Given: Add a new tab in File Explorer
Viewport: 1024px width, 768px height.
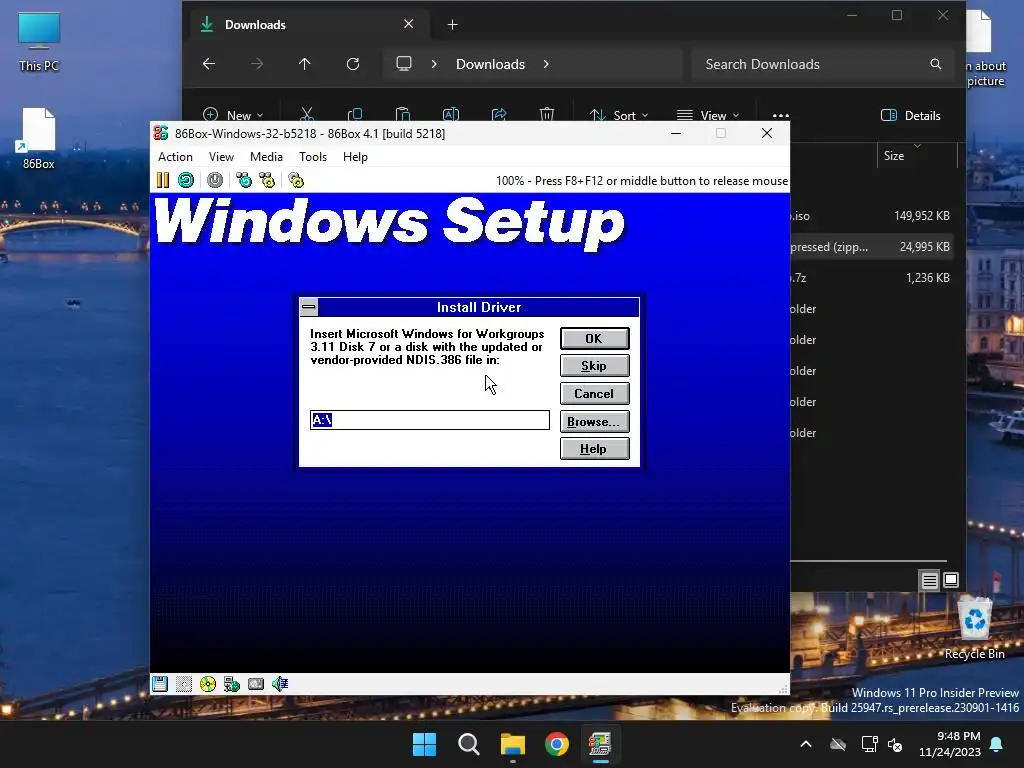Looking at the screenshot, I should click(453, 25).
